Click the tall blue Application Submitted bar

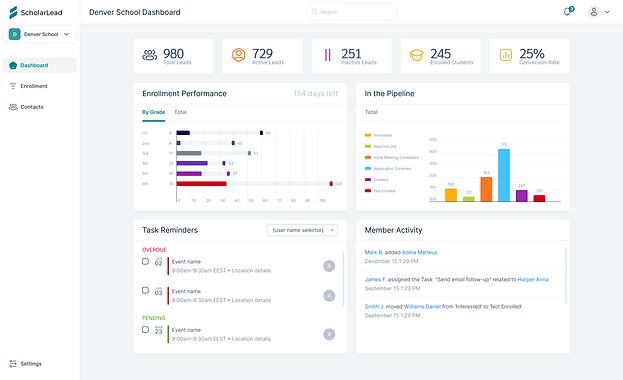[504, 175]
